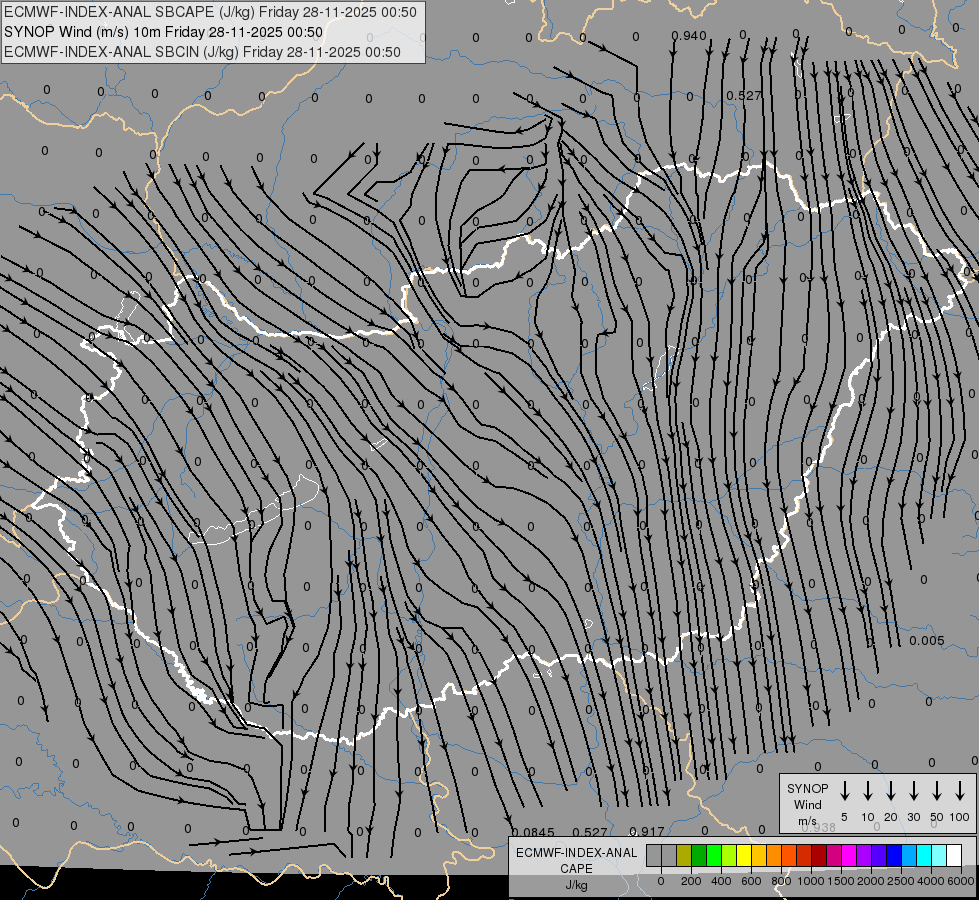
Task: Pick the olive swatch in the CAPE legend
Action: (684, 855)
